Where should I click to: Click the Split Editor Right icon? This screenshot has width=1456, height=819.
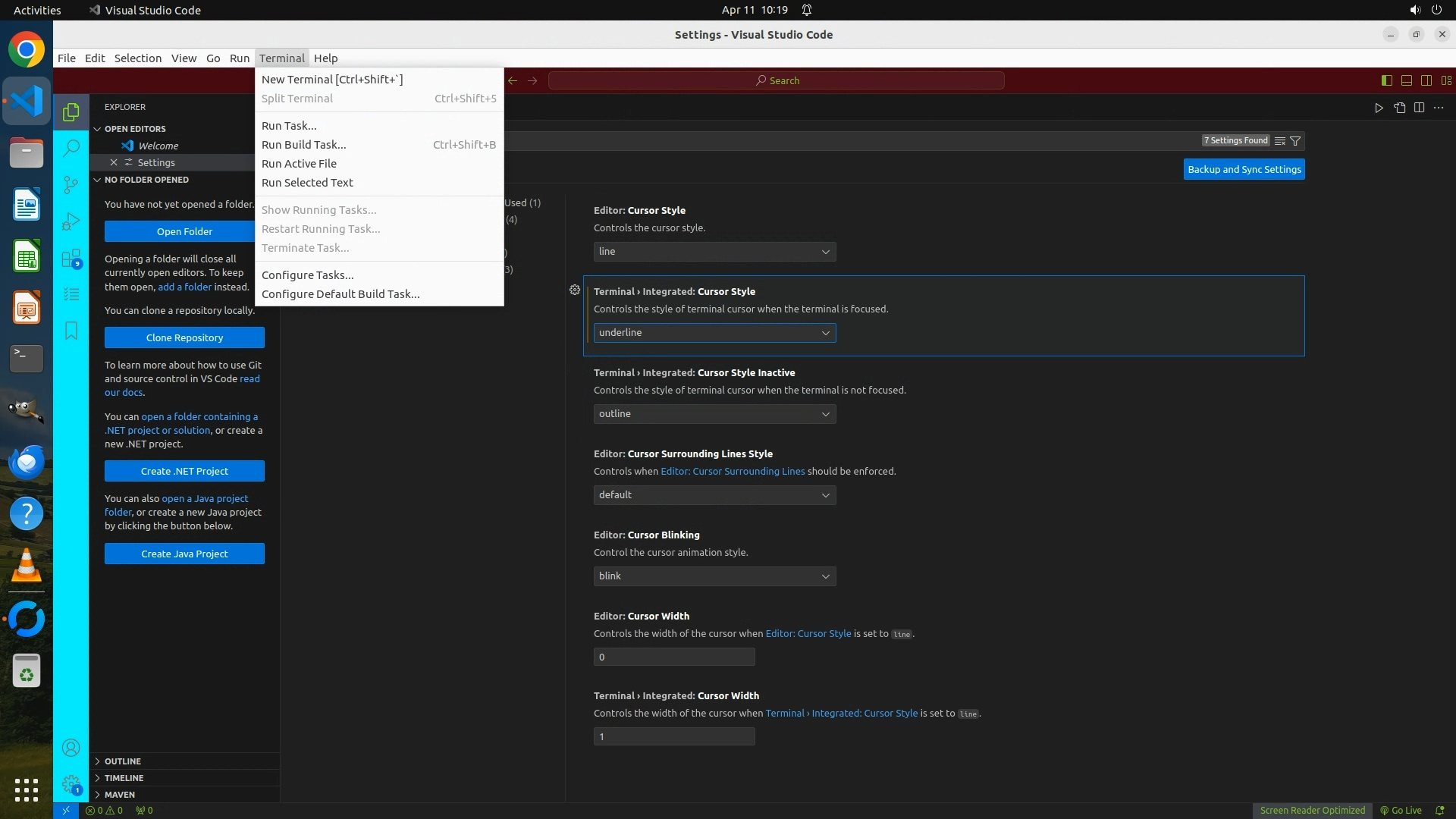pos(1419,108)
